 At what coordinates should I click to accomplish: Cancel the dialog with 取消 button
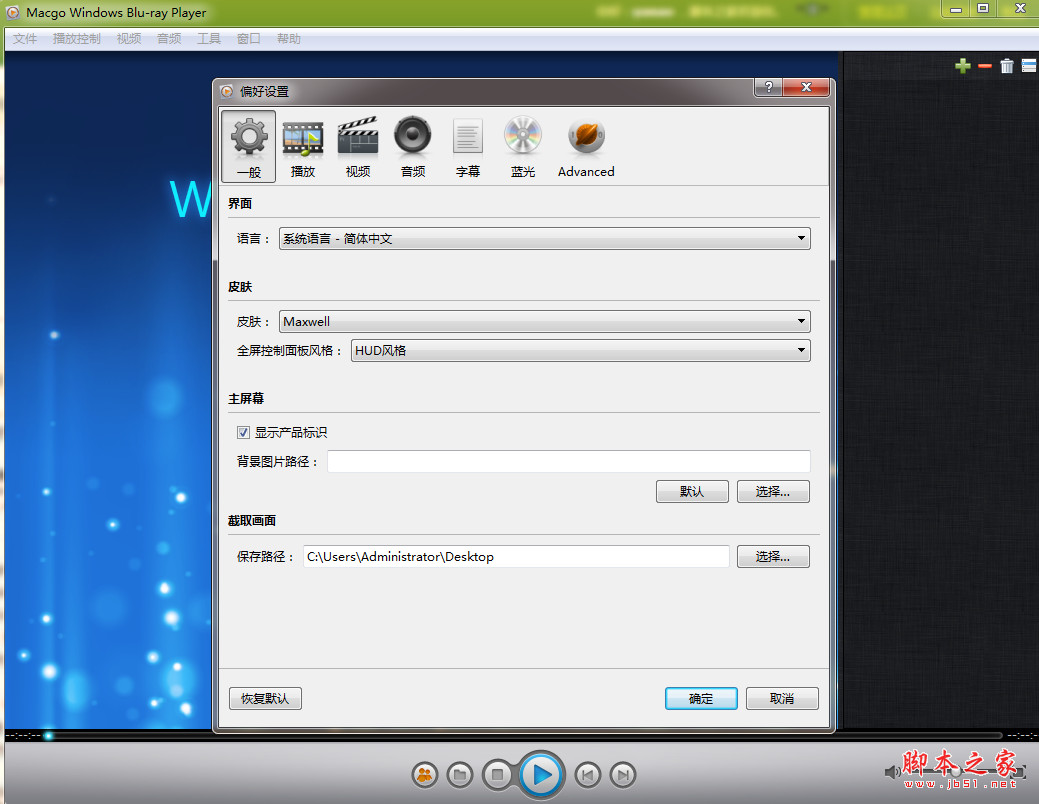click(782, 699)
